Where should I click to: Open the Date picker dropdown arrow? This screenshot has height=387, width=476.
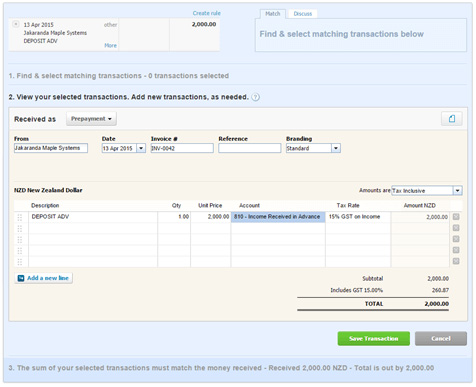click(x=141, y=148)
